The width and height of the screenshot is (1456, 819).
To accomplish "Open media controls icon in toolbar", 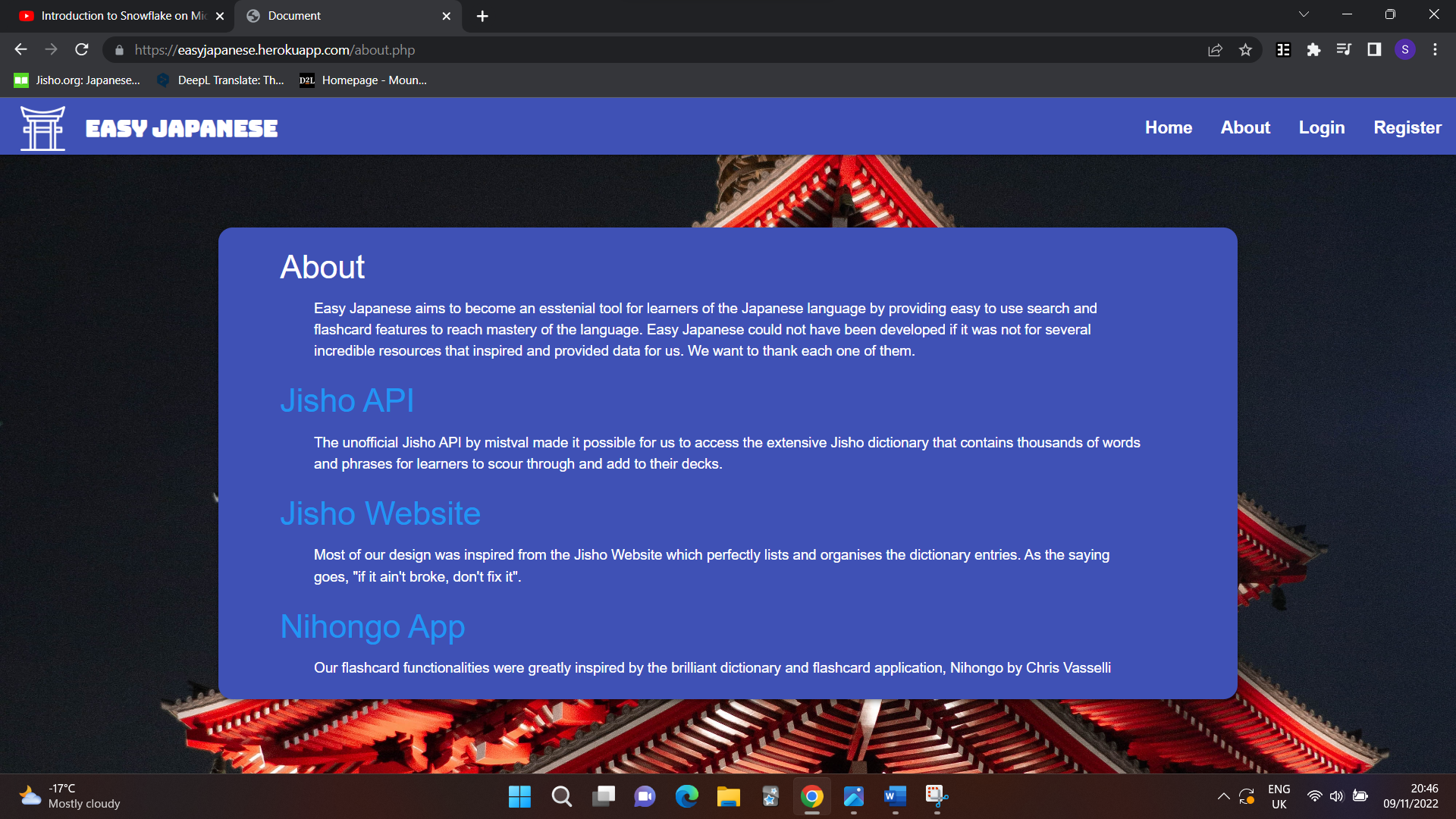I will pos(1344,50).
